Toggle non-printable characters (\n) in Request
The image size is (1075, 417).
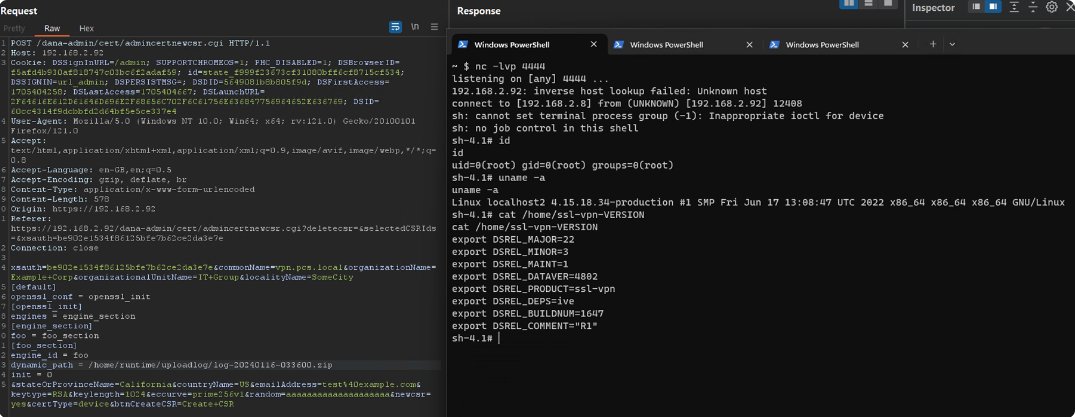point(415,27)
